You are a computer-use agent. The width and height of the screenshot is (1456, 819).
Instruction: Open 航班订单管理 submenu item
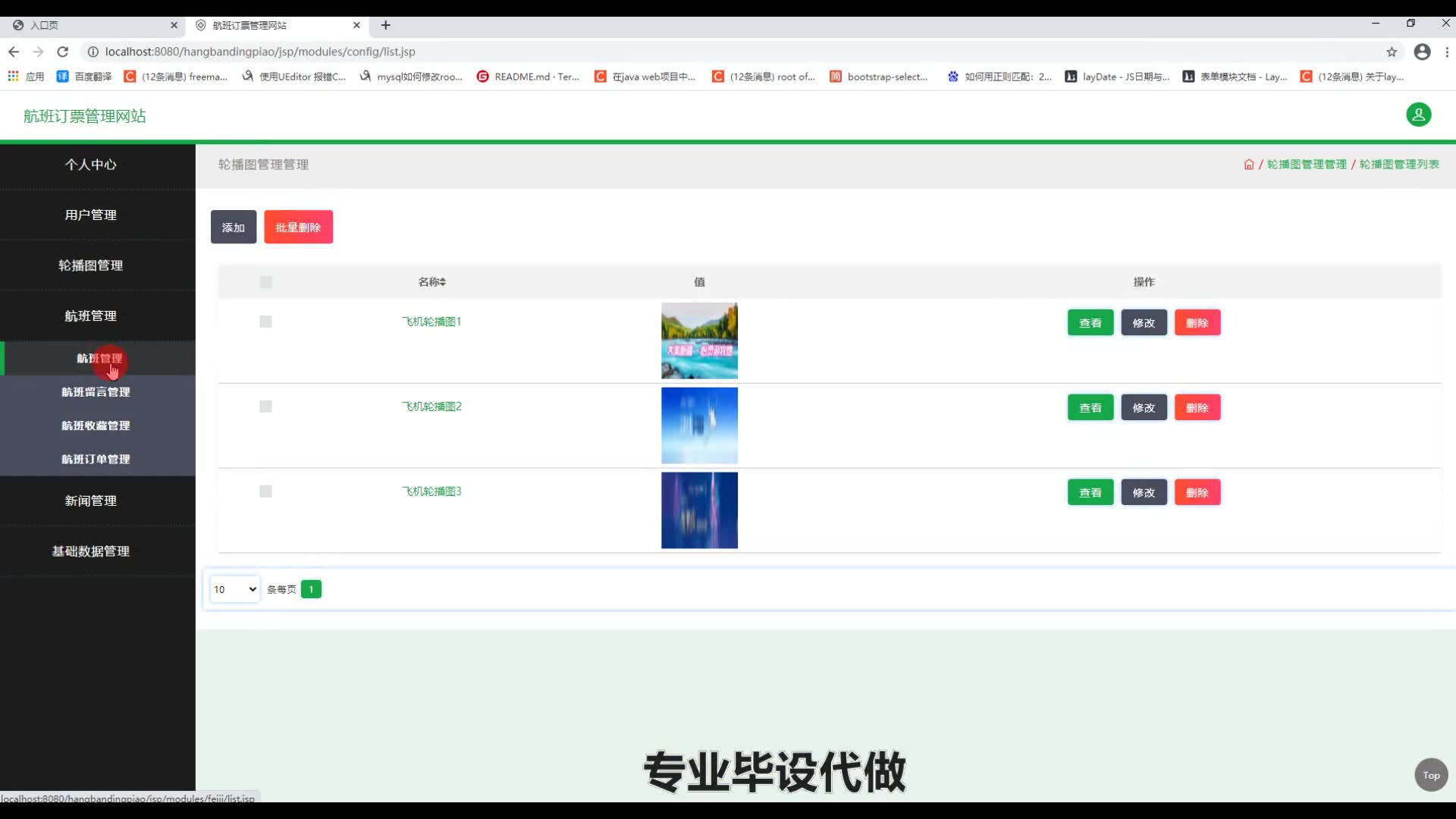[x=96, y=459]
